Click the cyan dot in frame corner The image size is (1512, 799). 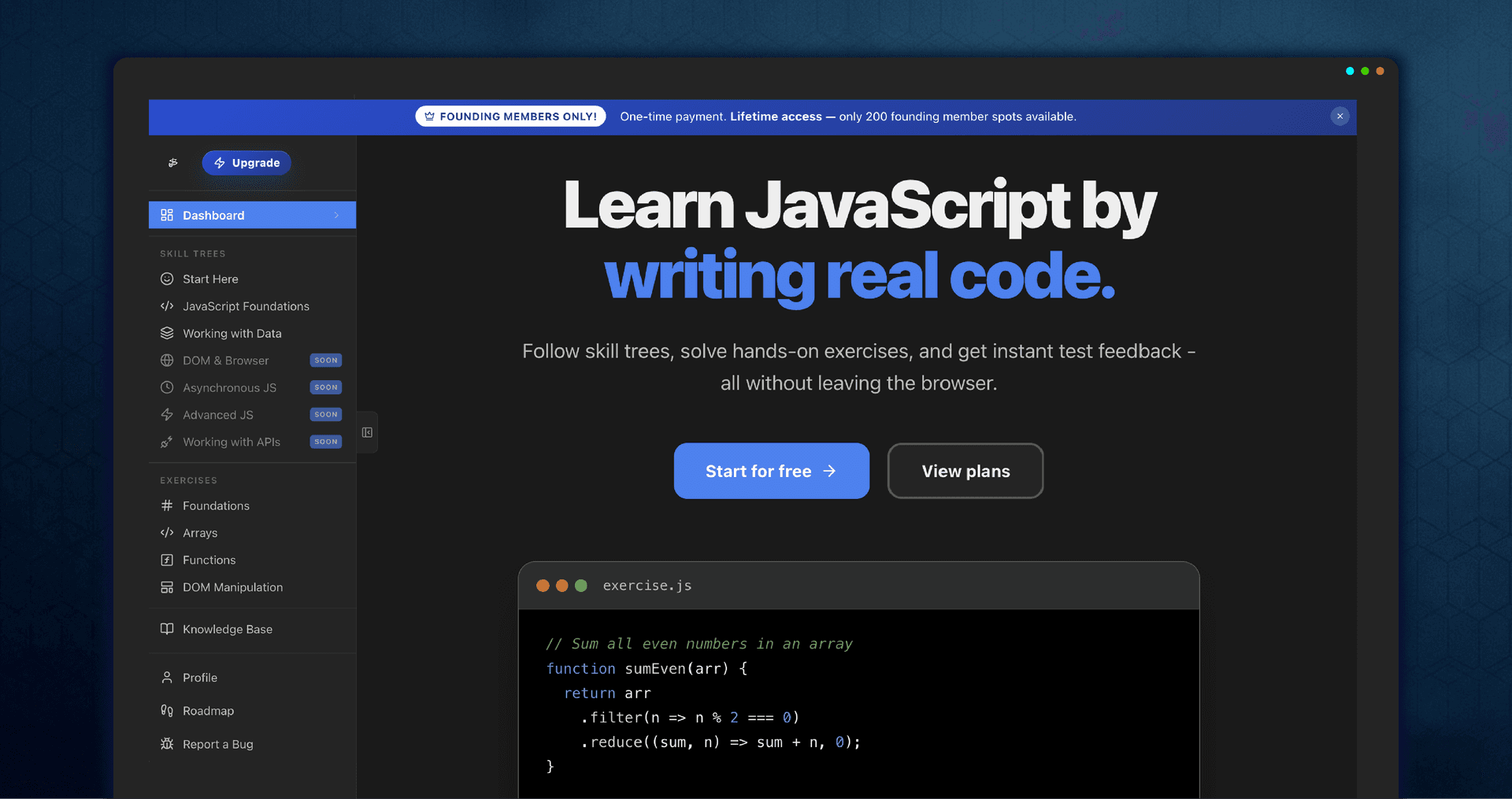coord(1350,71)
